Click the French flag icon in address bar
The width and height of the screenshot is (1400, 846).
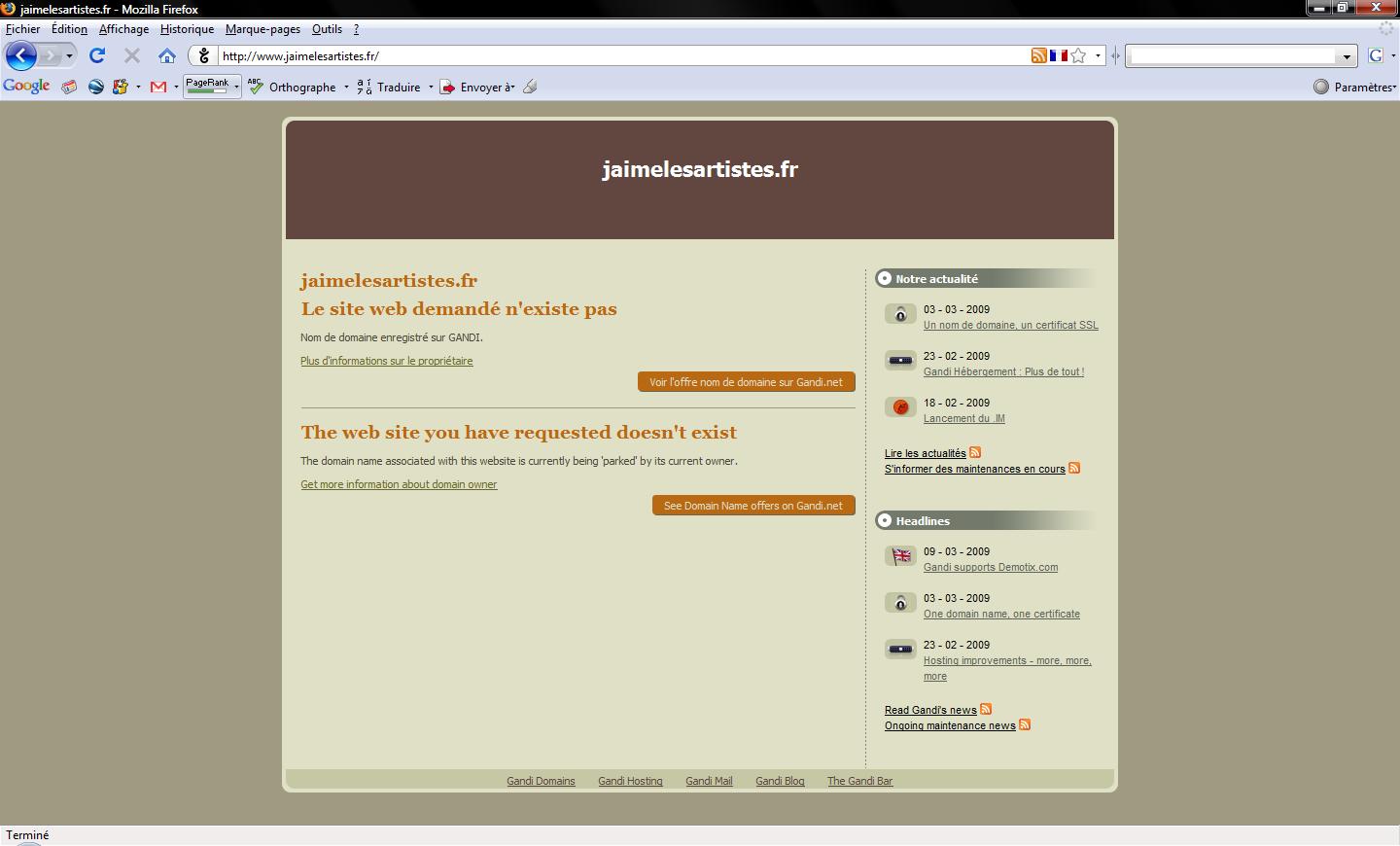[1058, 55]
